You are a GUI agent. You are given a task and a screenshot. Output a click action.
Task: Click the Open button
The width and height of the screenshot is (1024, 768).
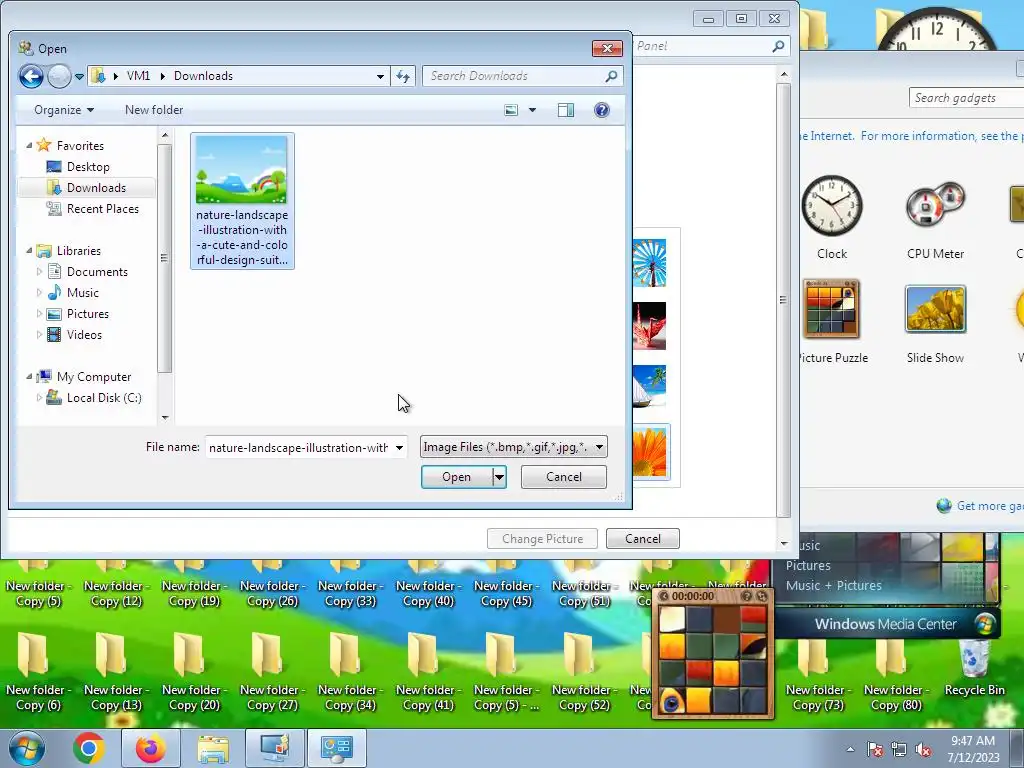(456, 477)
